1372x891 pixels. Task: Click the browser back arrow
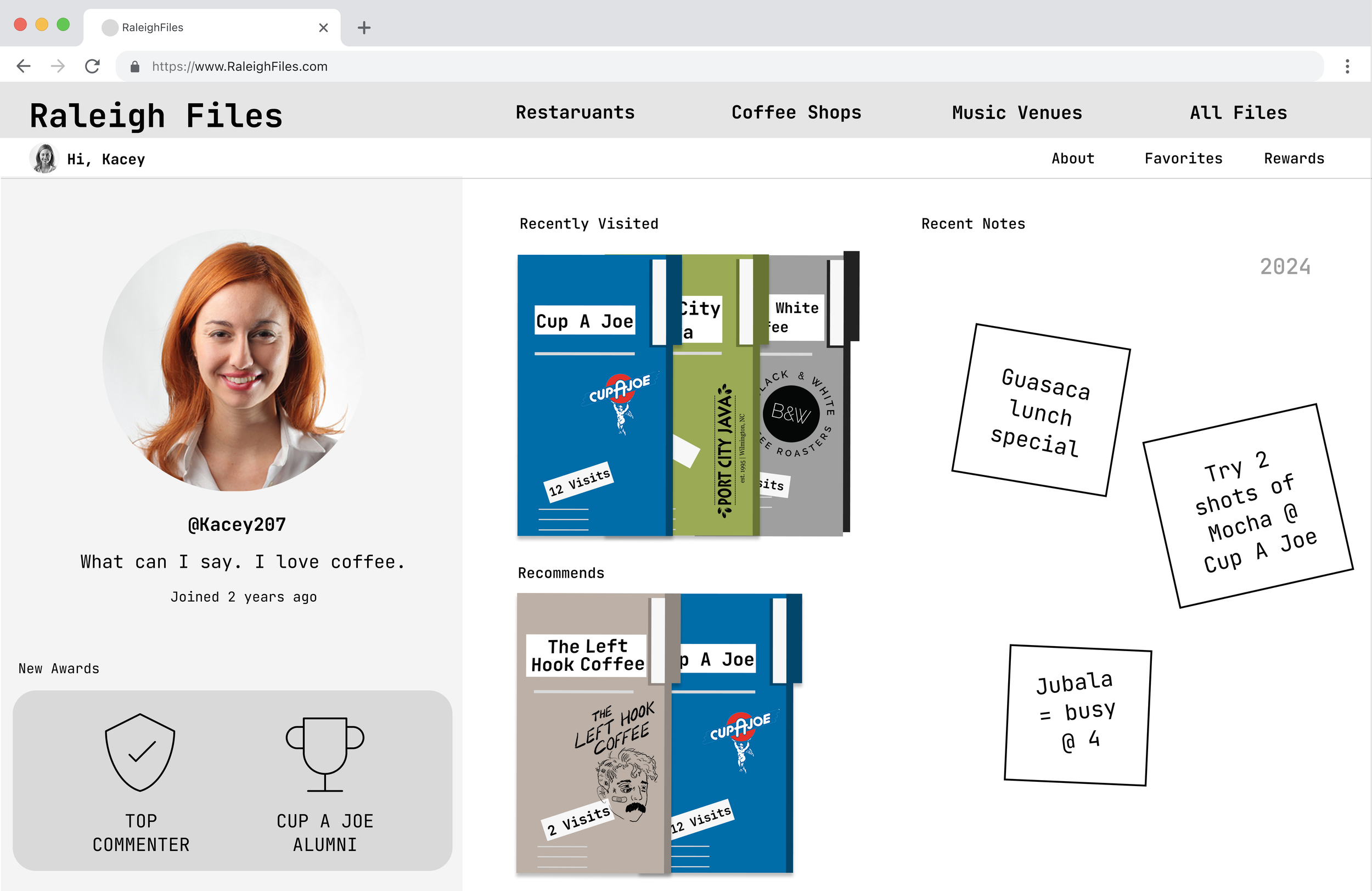(x=24, y=66)
